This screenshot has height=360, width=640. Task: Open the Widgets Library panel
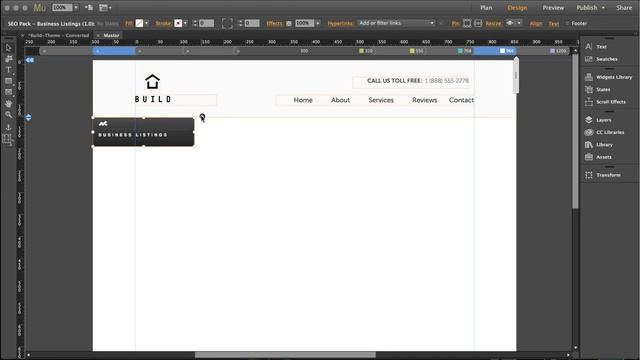coord(609,77)
